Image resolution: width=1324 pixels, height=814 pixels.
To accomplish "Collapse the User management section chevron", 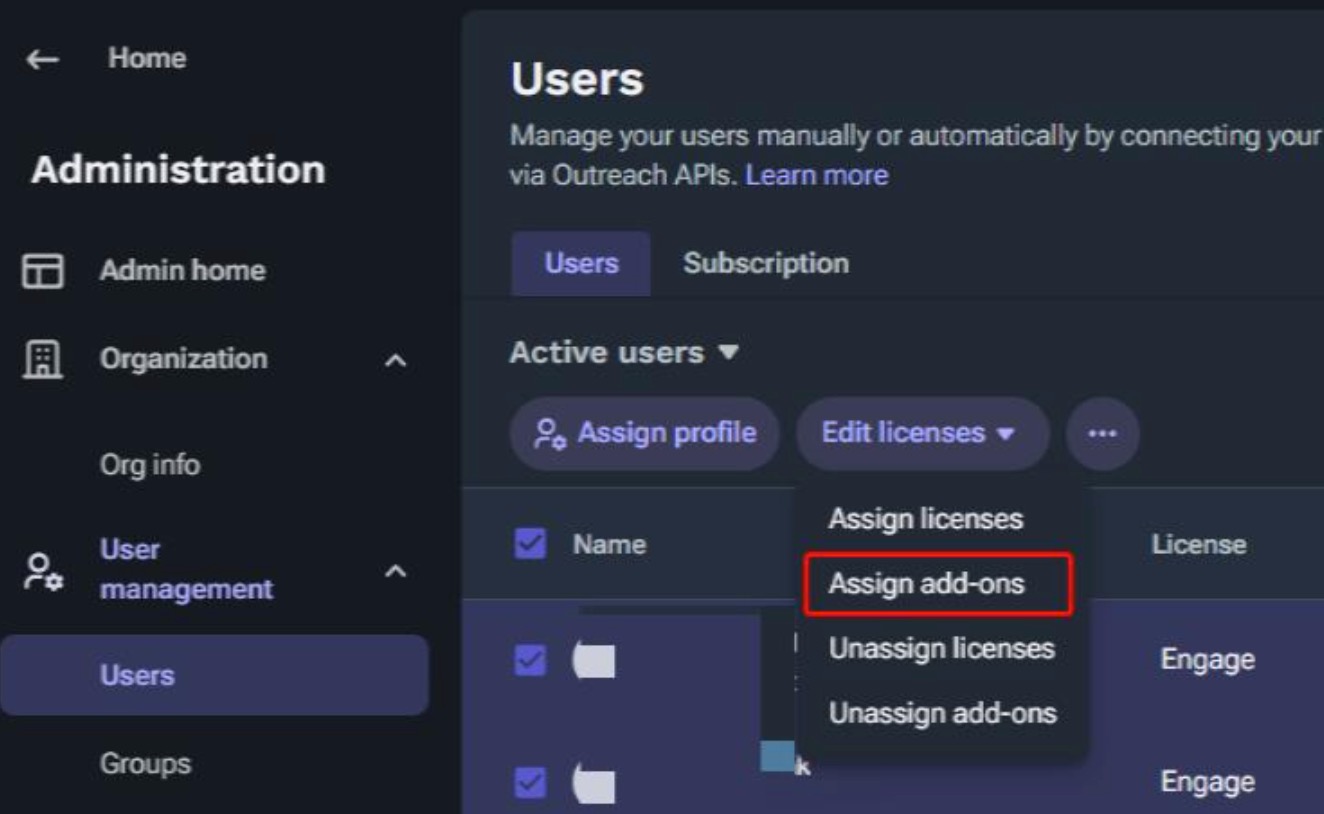I will [396, 572].
